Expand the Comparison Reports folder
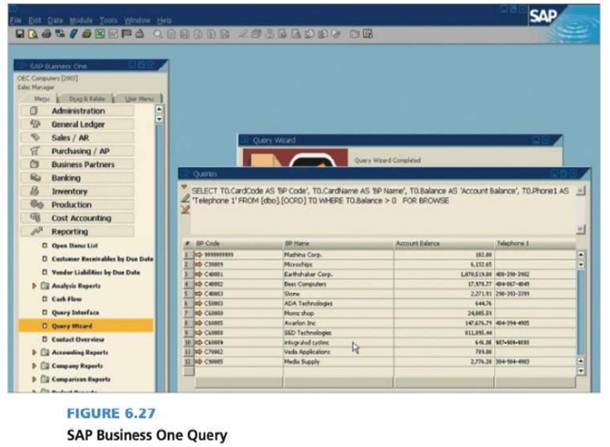Screen dimensions: 610x447 (34, 379)
